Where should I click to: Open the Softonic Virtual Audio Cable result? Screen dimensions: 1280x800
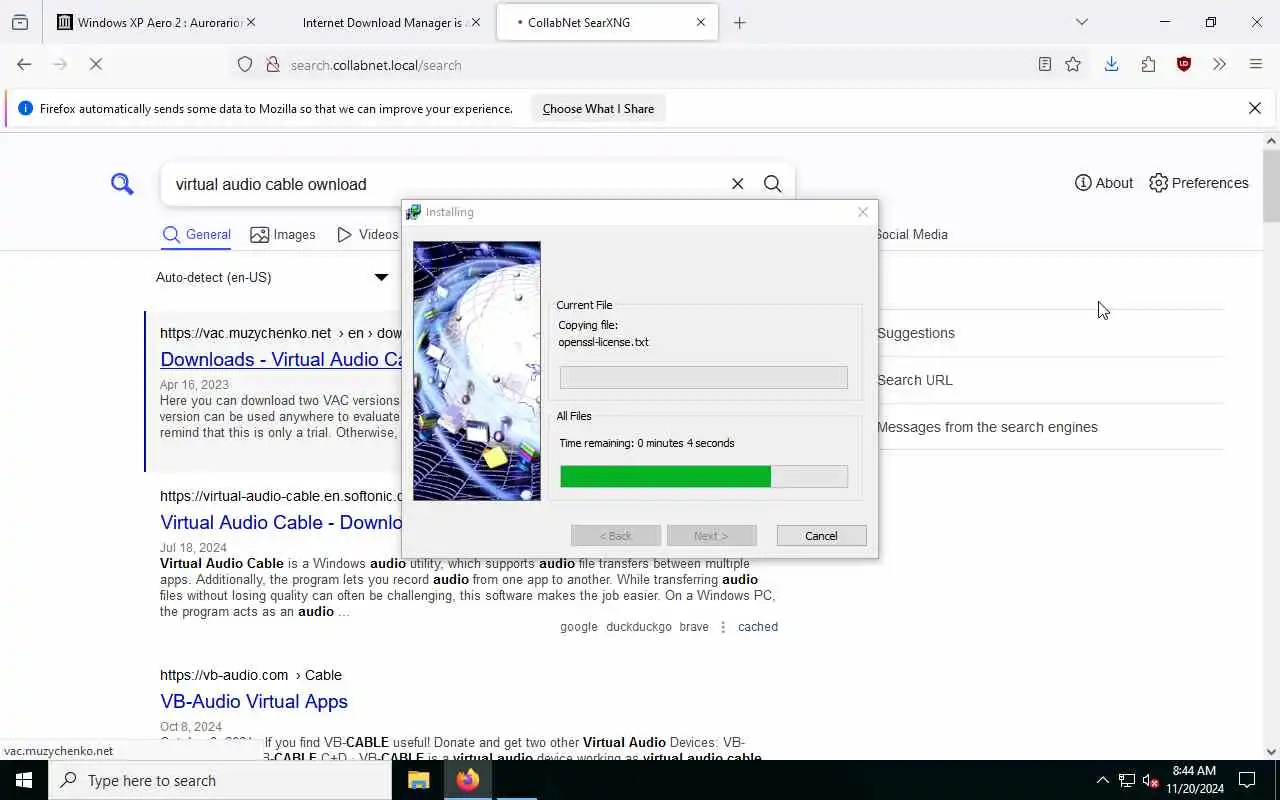[281, 522]
